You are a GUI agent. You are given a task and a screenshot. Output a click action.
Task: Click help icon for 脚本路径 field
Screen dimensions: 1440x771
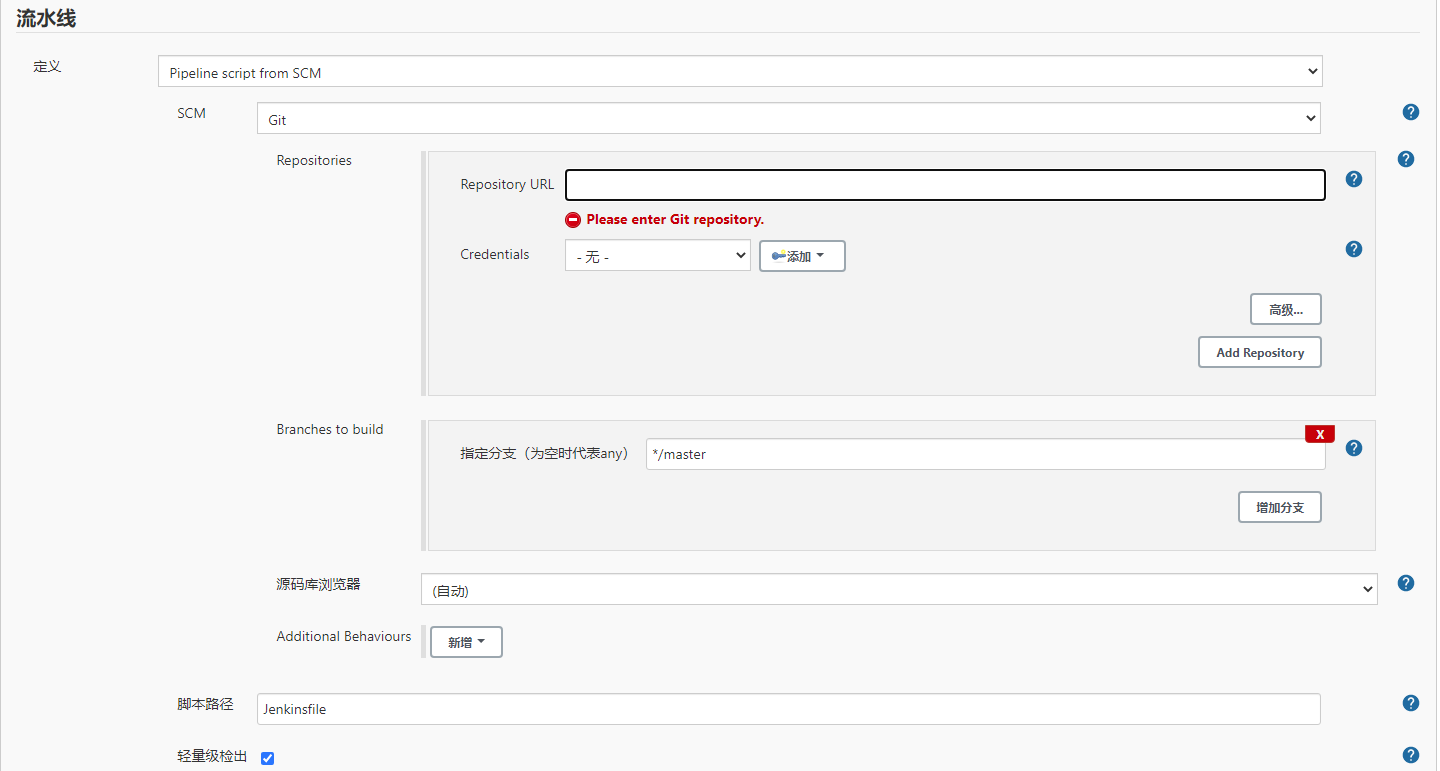1411,703
